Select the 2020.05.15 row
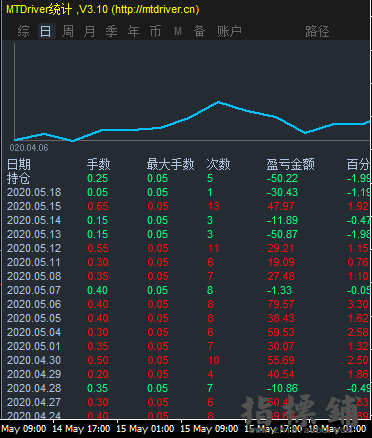The image size is (372, 438). (187, 206)
